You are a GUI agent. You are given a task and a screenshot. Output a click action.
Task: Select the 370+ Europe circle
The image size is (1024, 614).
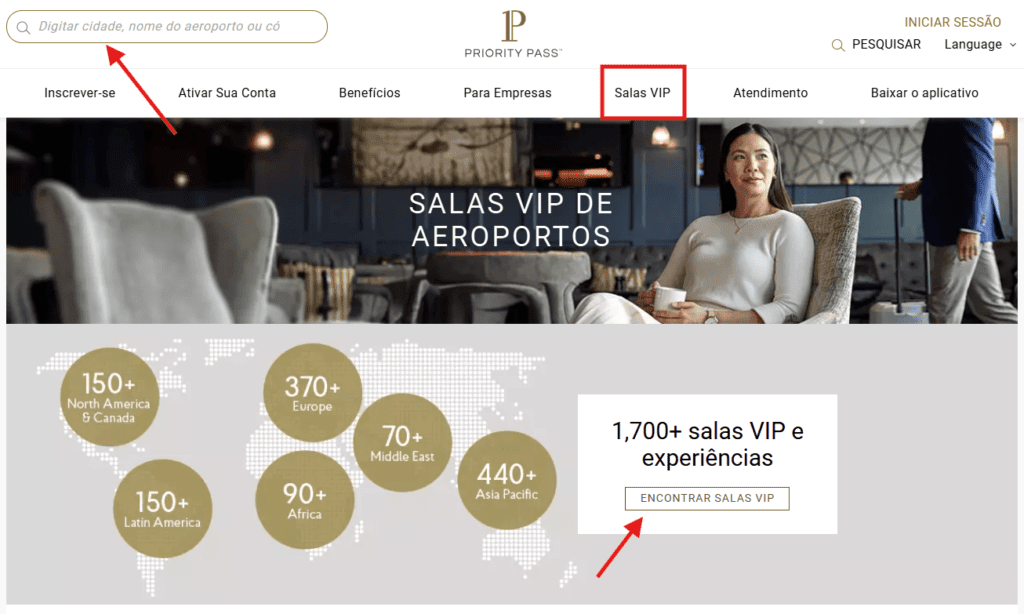[x=312, y=392]
